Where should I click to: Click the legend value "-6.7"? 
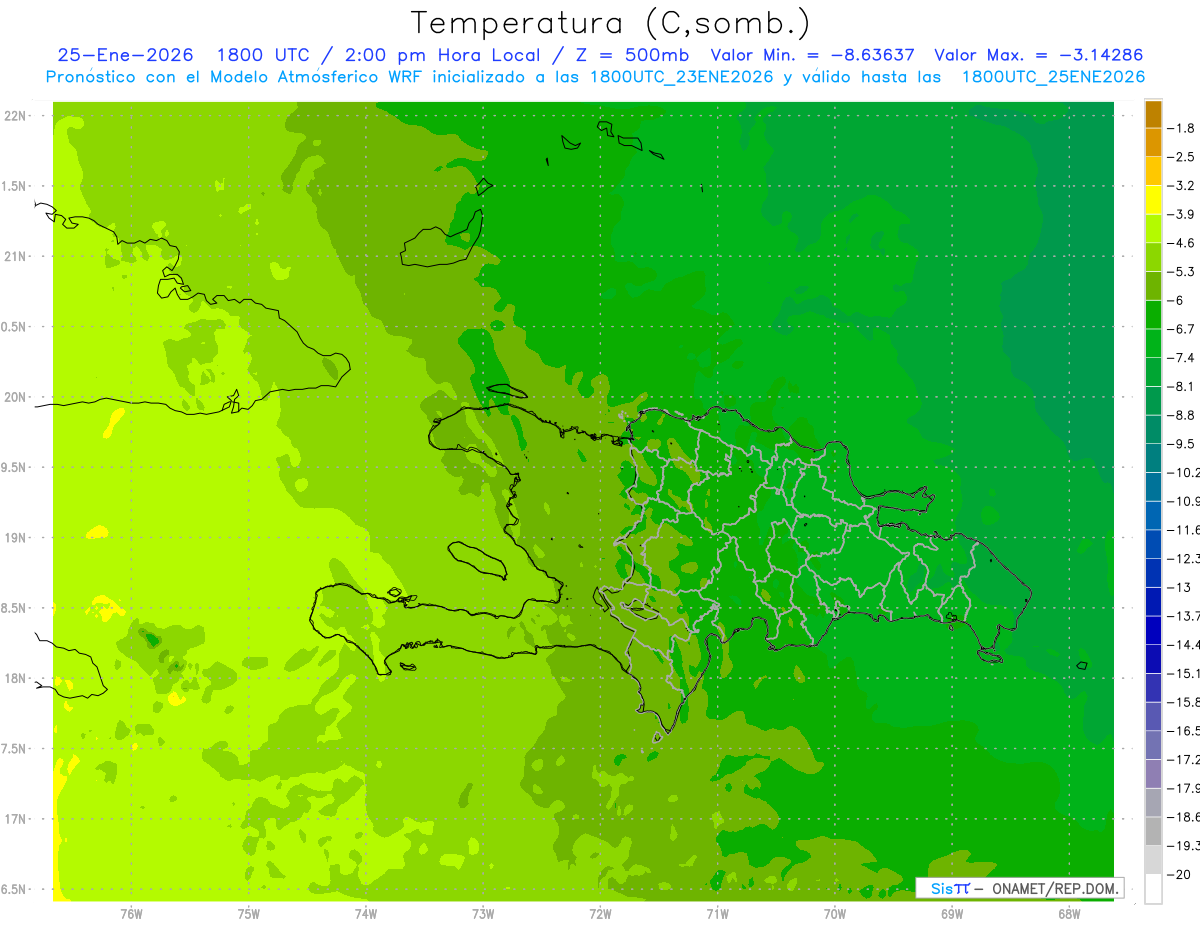(1183, 329)
